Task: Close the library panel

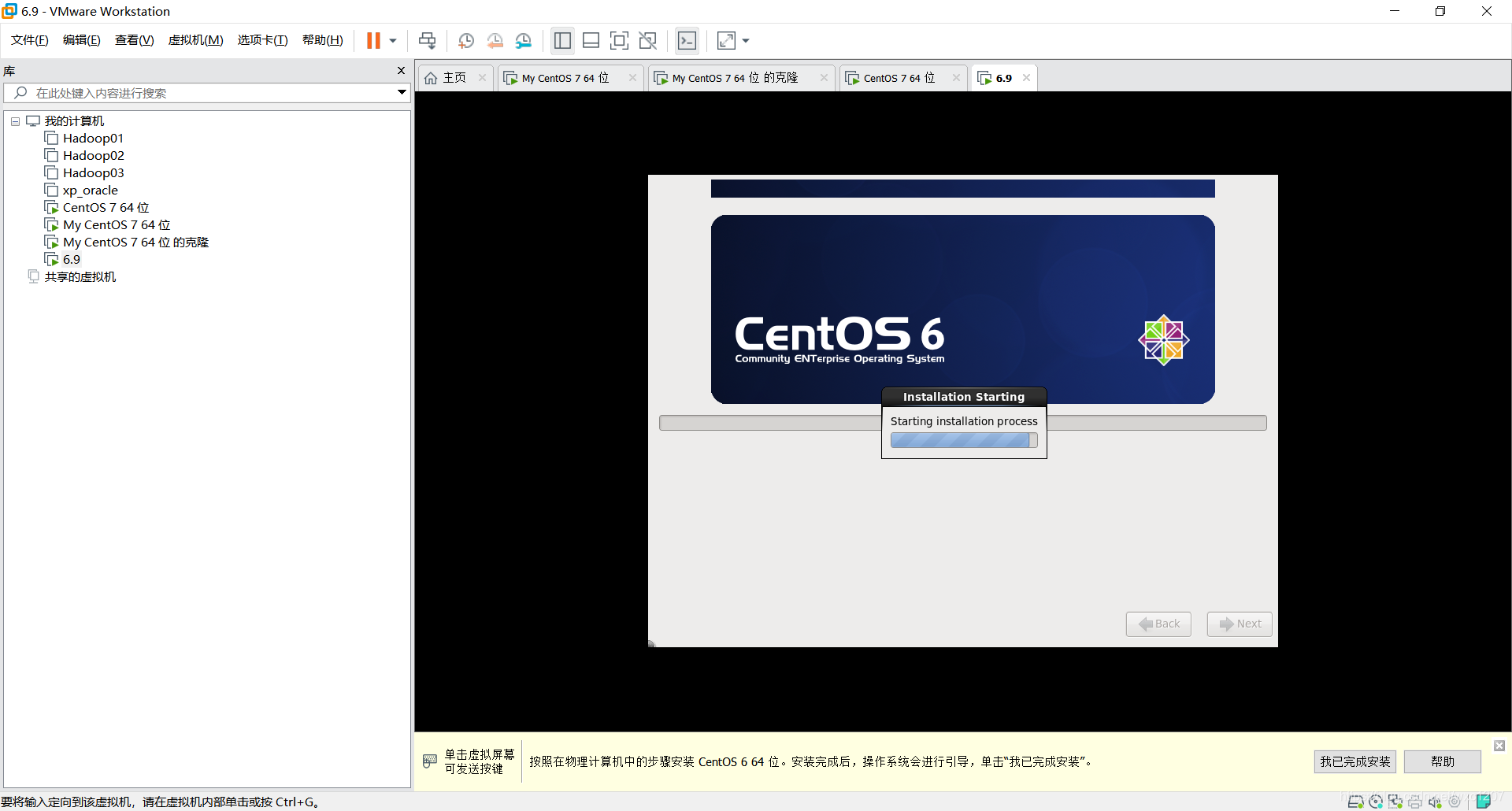Action: pos(401,71)
